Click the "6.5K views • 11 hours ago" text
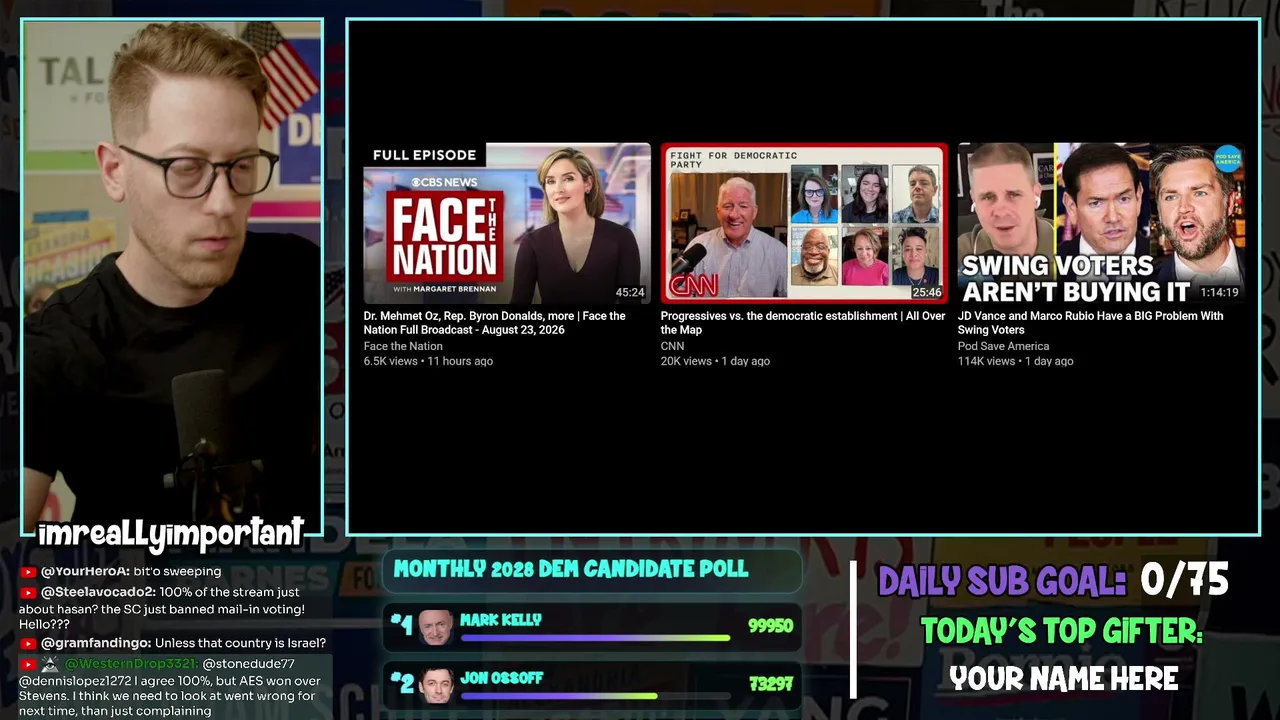1280x720 pixels. click(x=428, y=361)
